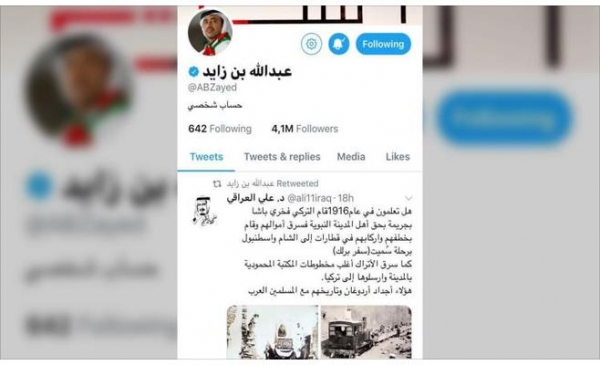
Task: Switch to Tweets & replies tab
Action: [282, 157]
